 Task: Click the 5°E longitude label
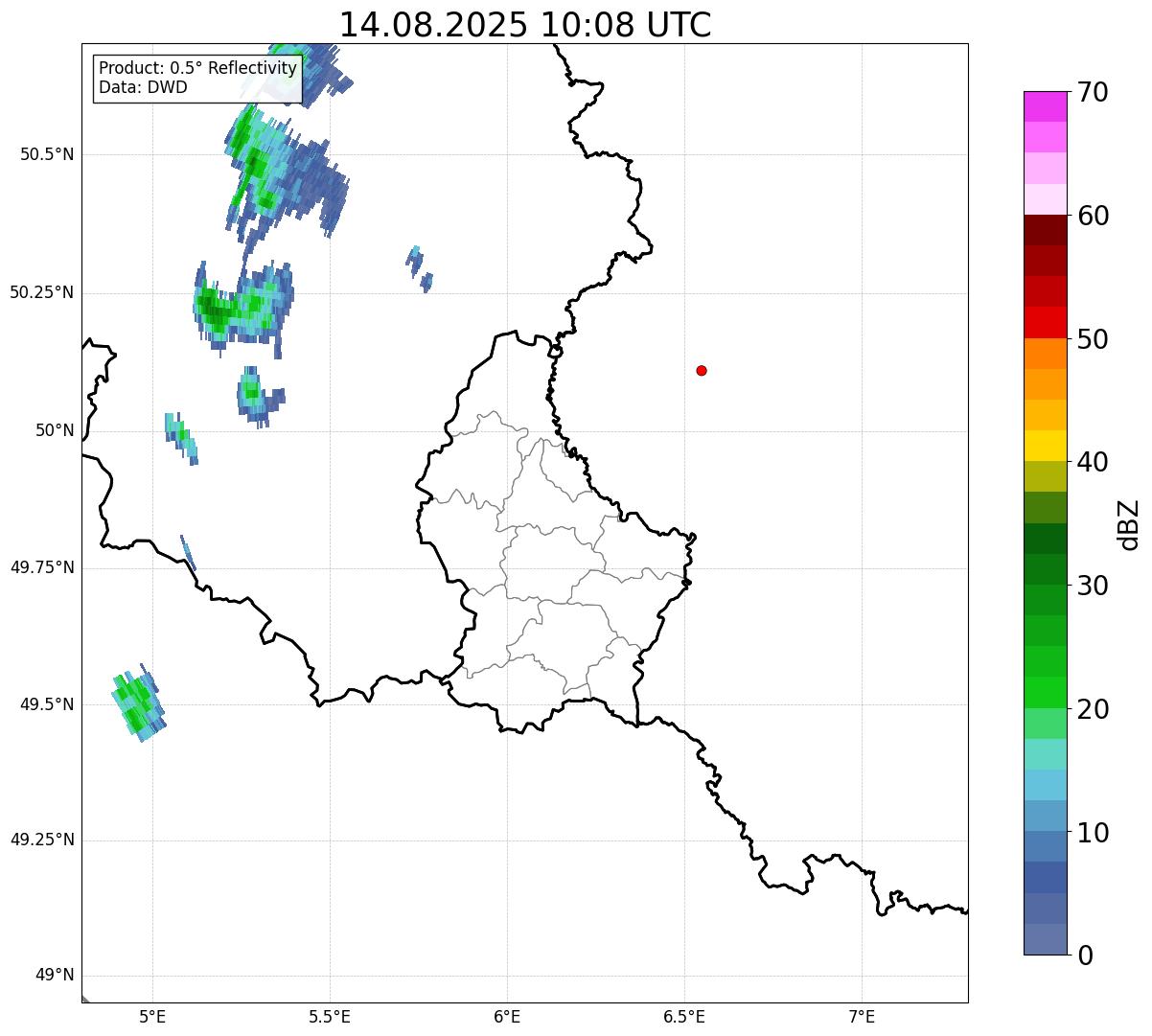pos(152,1017)
